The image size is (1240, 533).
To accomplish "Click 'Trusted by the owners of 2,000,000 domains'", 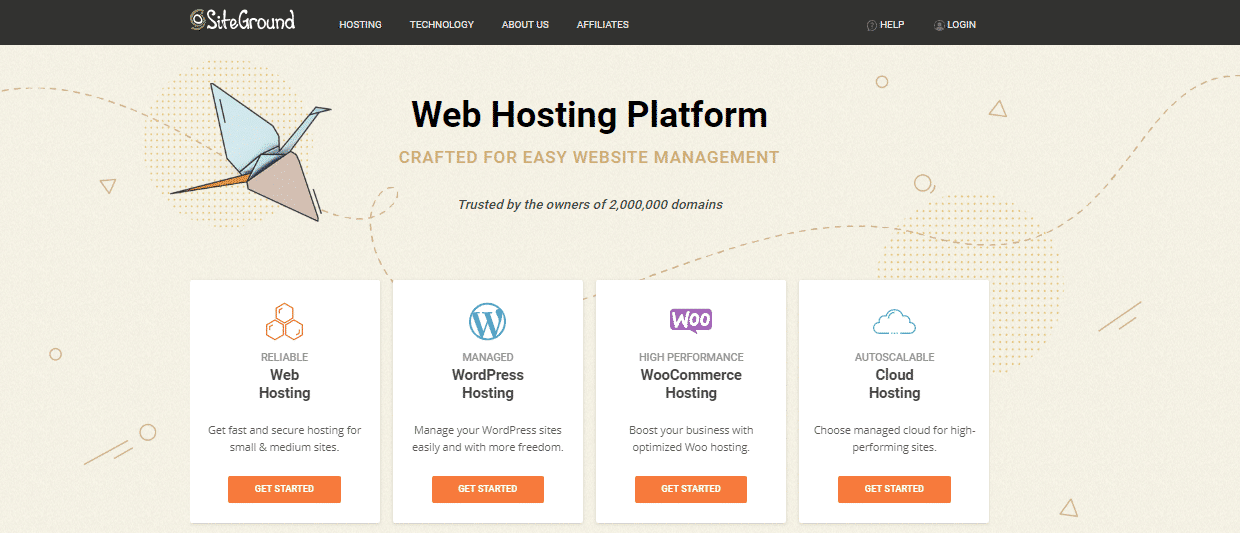I will pos(590,204).
